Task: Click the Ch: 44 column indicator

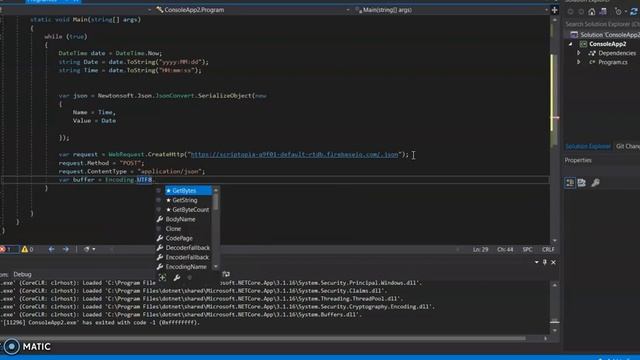Action: coord(505,249)
